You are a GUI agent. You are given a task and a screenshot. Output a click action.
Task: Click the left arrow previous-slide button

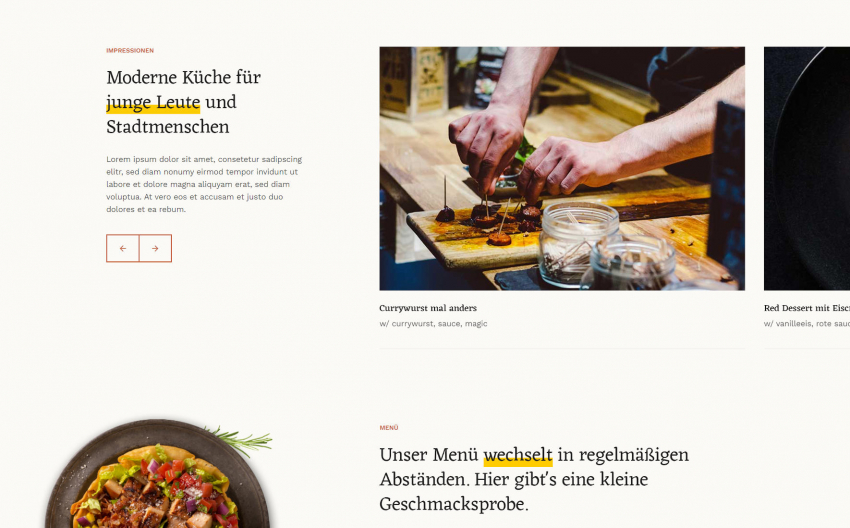tap(123, 248)
